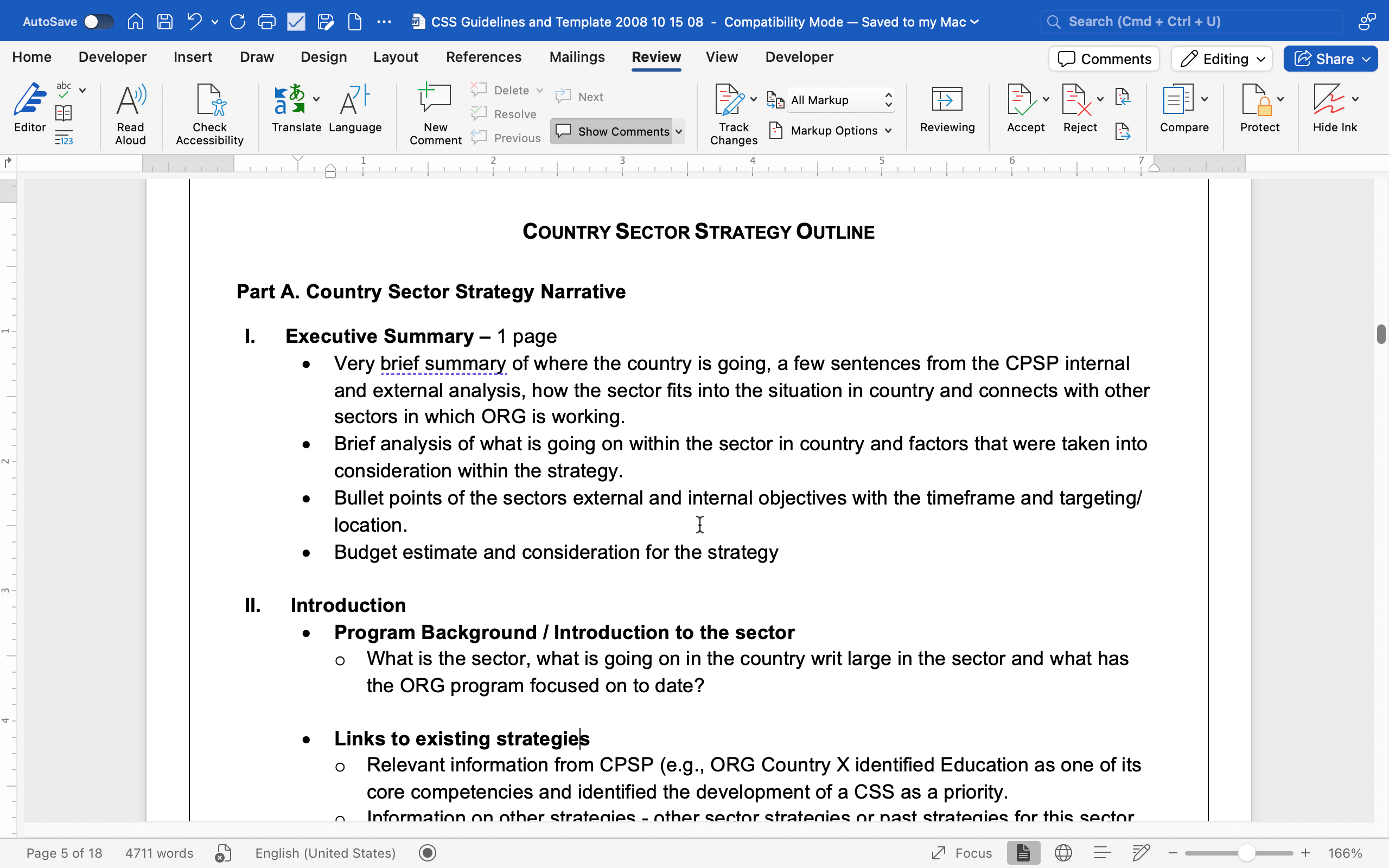1389x868 pixels.
Task: Open the Markup Options menu
Action: [832, 131]
